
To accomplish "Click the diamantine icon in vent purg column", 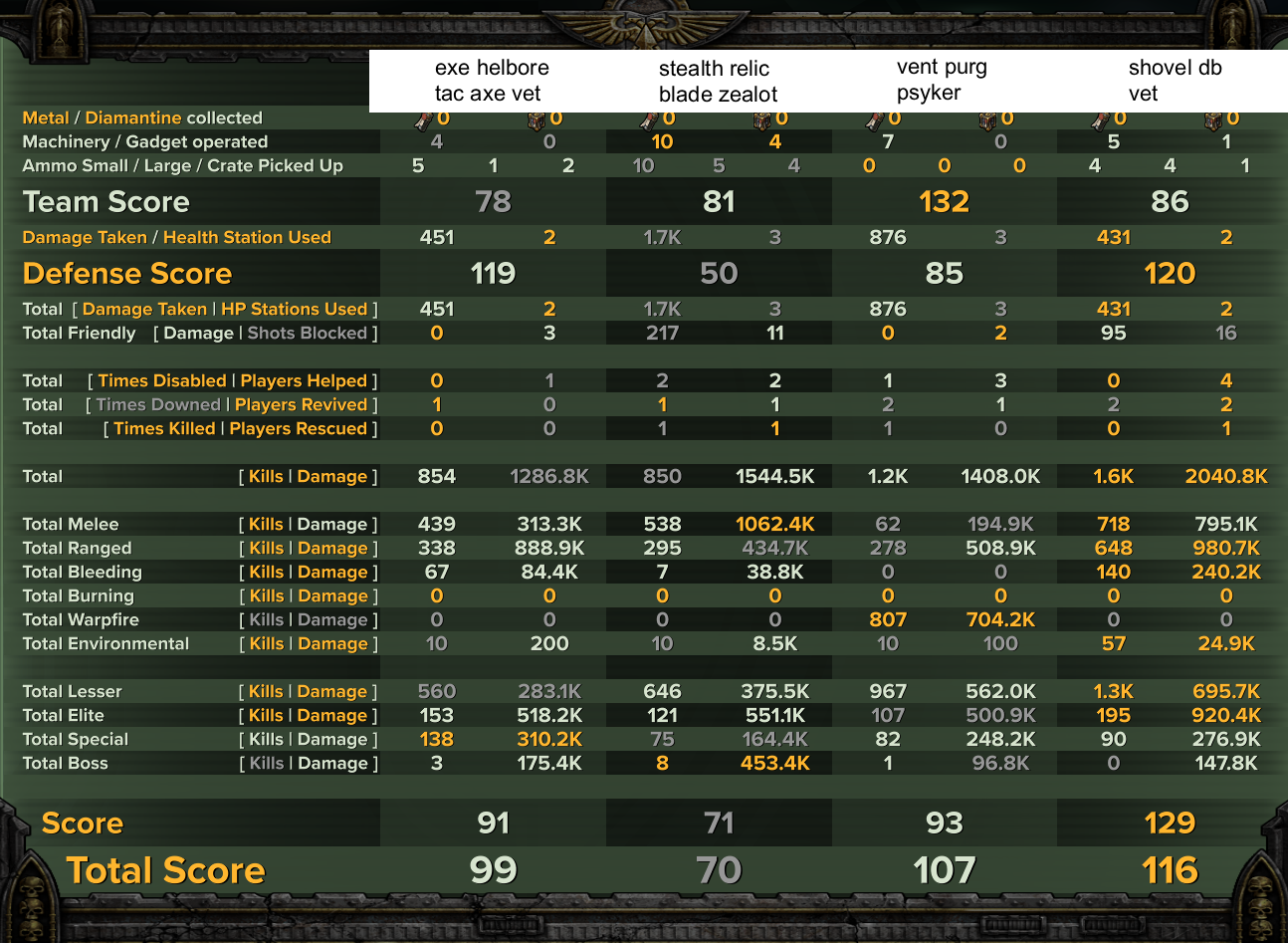I will click(x=989, y=119).
